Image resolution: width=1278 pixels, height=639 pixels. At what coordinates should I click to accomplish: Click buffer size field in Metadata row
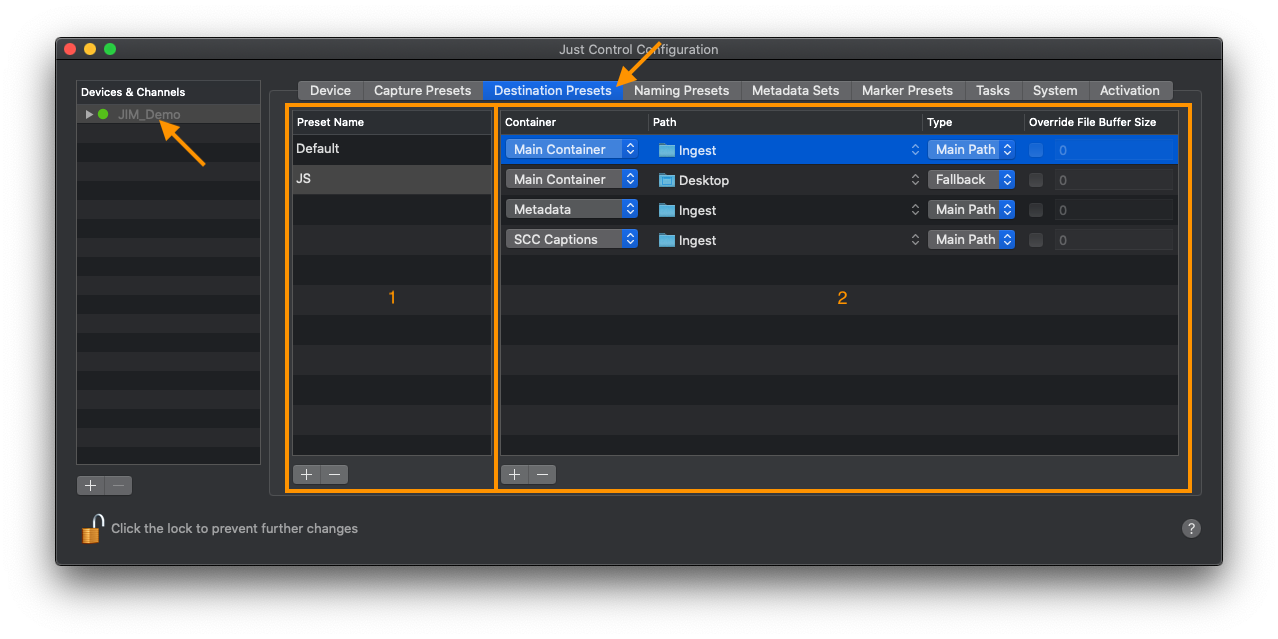[1113, 210]
